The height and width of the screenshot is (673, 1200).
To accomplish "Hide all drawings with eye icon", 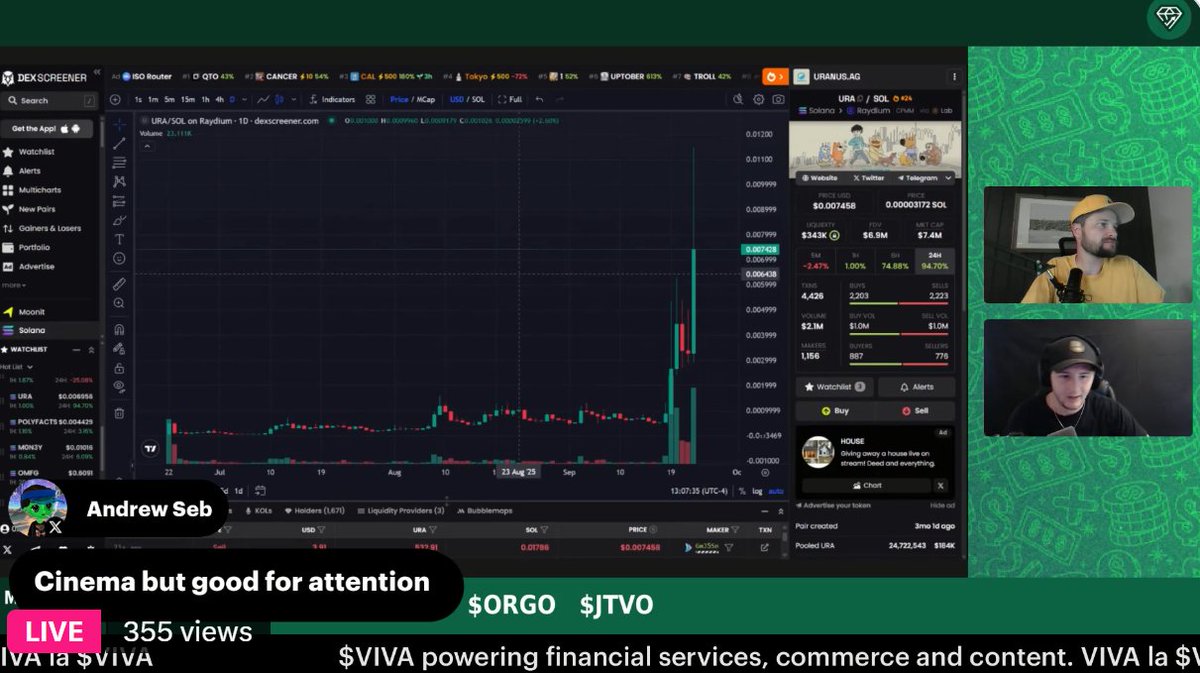I will pos(119,386).
